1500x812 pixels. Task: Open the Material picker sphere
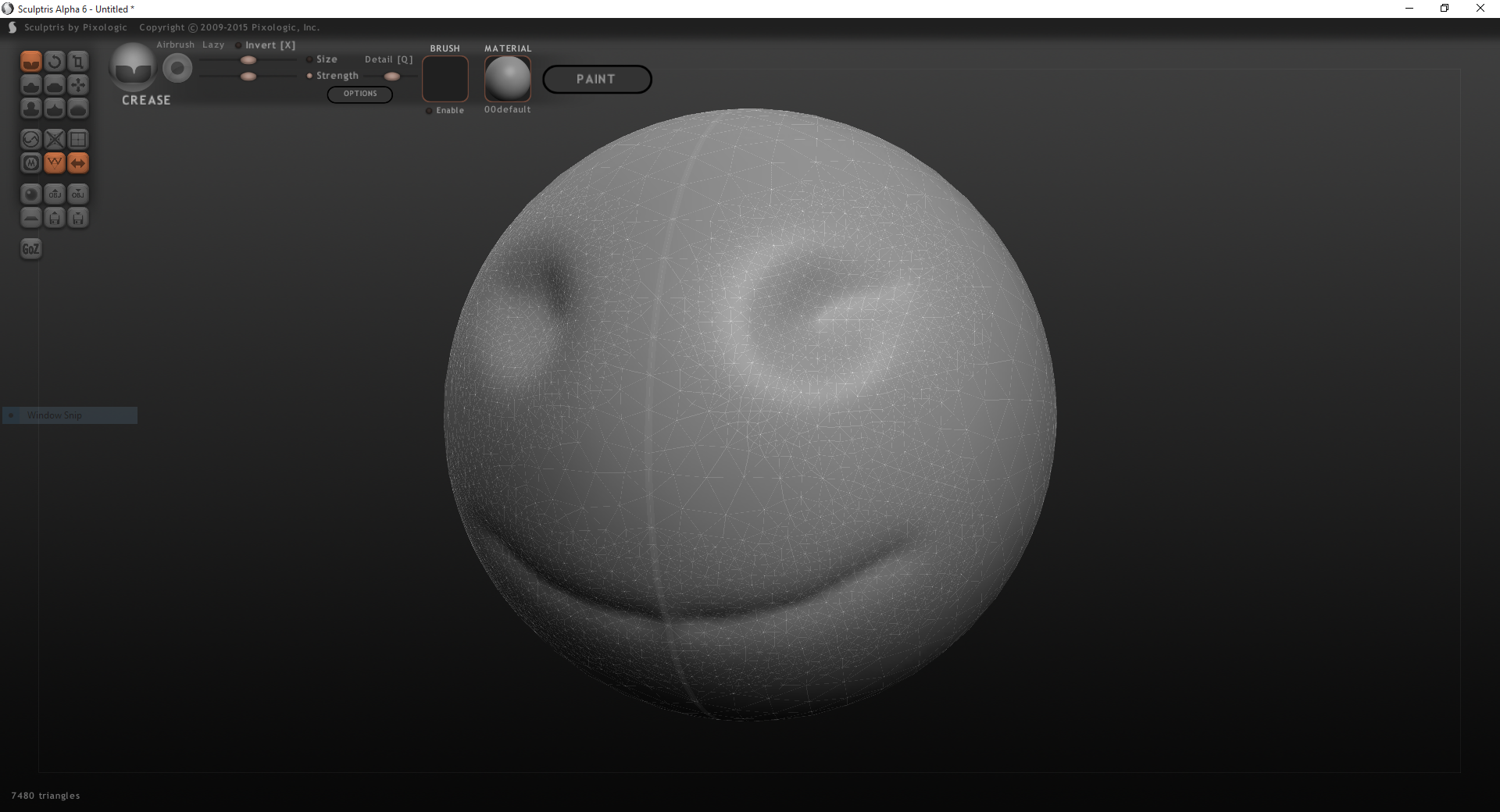(x=508, y=79)
